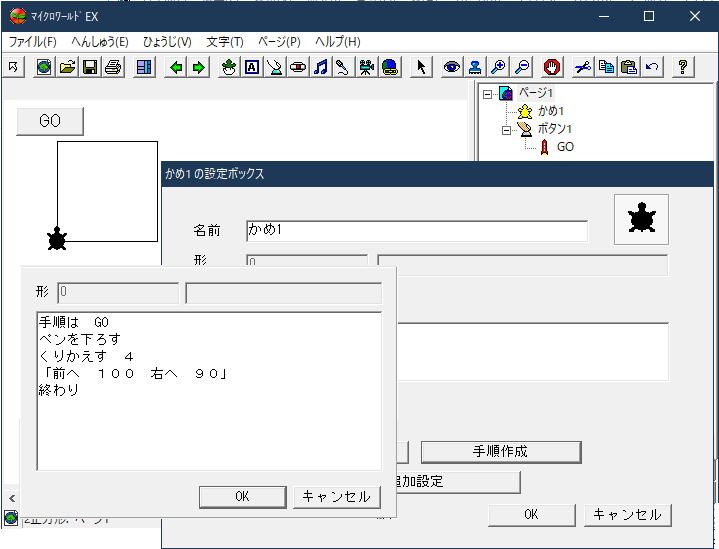The height and width of the screenshot is (549, 719).
Task: Click the eye tool in toolbar
Action: (452, 67)
